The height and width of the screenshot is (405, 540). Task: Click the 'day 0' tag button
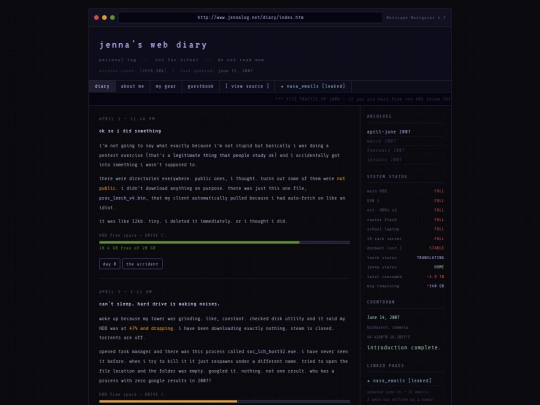pyautogui.click(x=110, y=264)
